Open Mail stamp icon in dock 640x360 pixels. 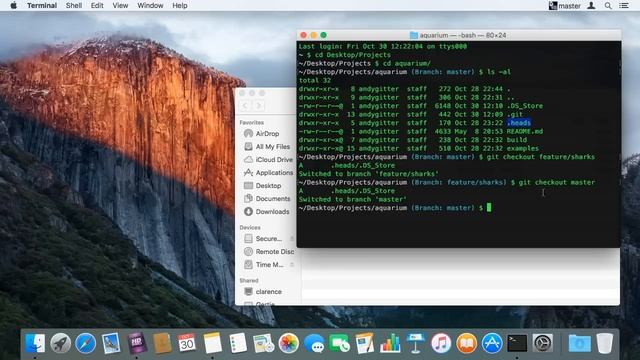pyautogui.click(x=111, y=343)
